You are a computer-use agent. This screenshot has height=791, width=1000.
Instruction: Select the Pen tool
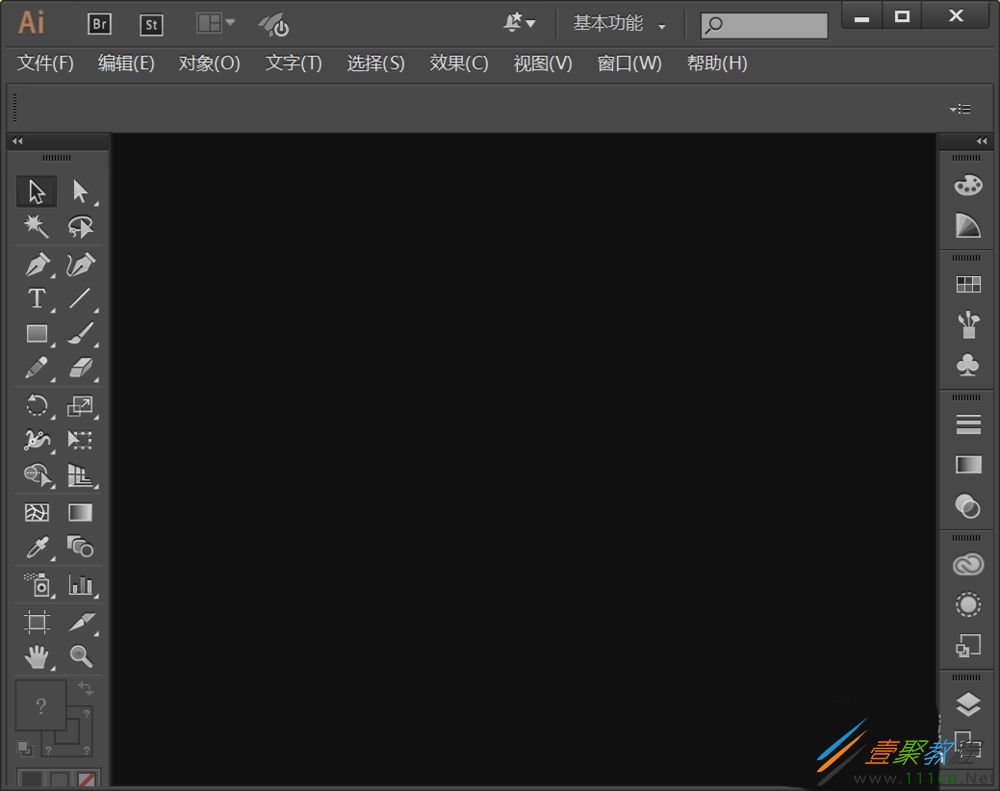click(36, 264)
